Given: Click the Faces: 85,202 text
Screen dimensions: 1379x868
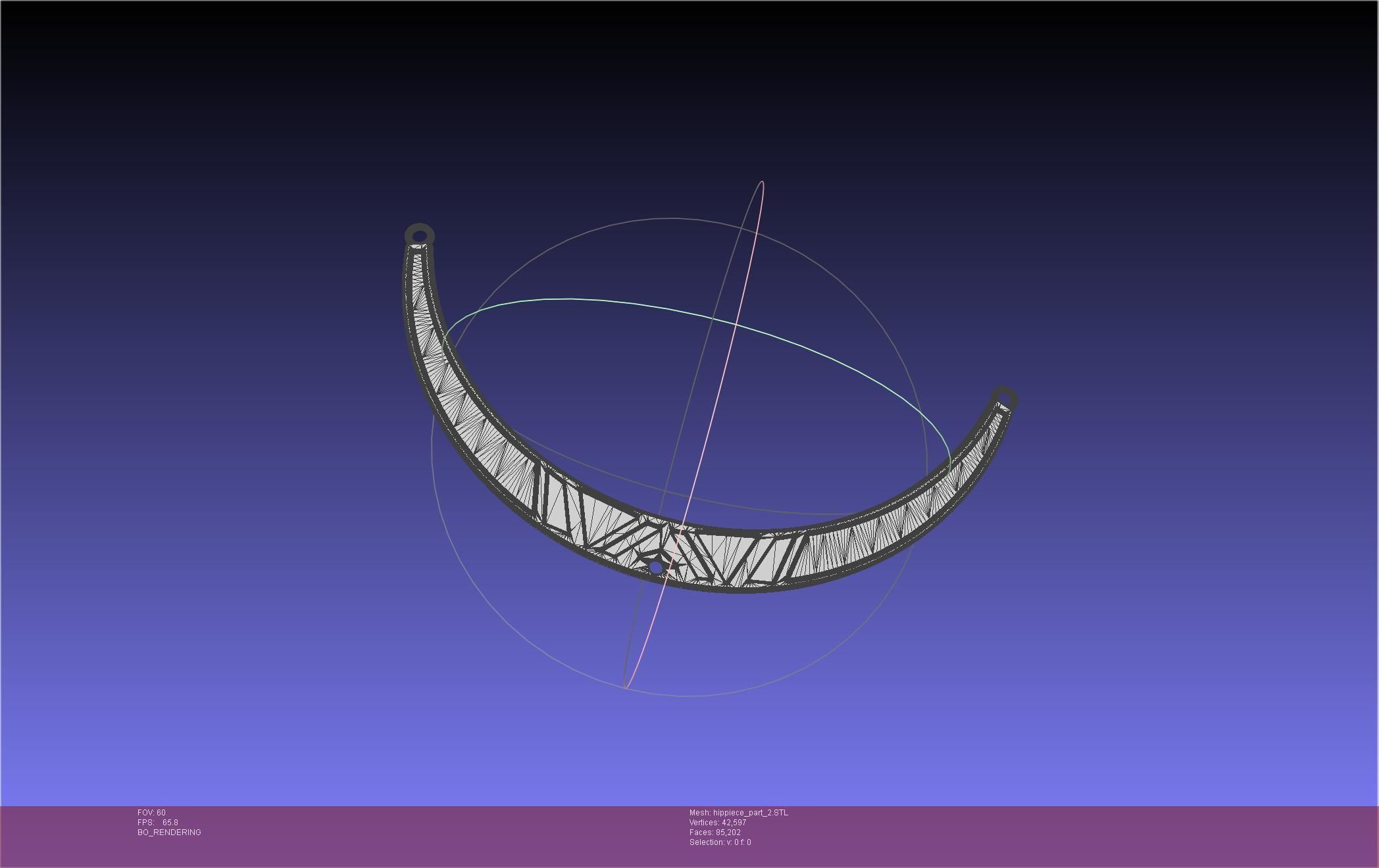Looking at the screenshot, I should tap(715, 832).
